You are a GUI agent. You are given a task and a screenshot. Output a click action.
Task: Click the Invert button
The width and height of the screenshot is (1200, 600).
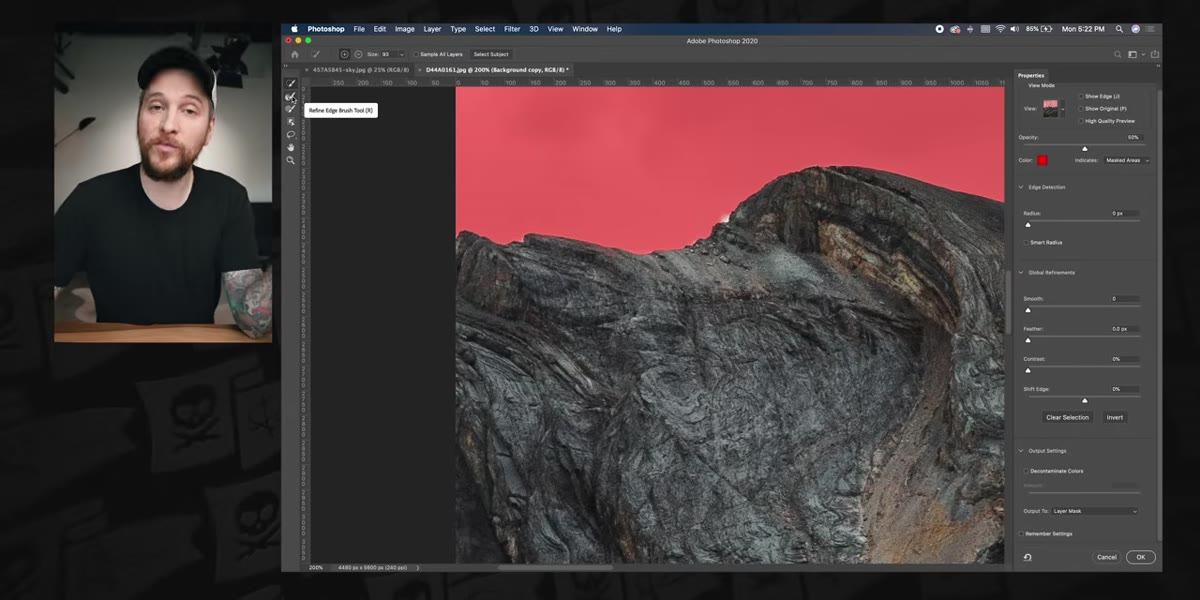pos(1115,417)
